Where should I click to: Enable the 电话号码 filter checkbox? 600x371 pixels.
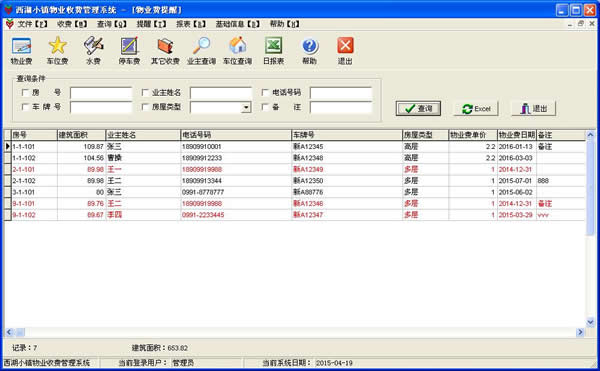(265, 93)
